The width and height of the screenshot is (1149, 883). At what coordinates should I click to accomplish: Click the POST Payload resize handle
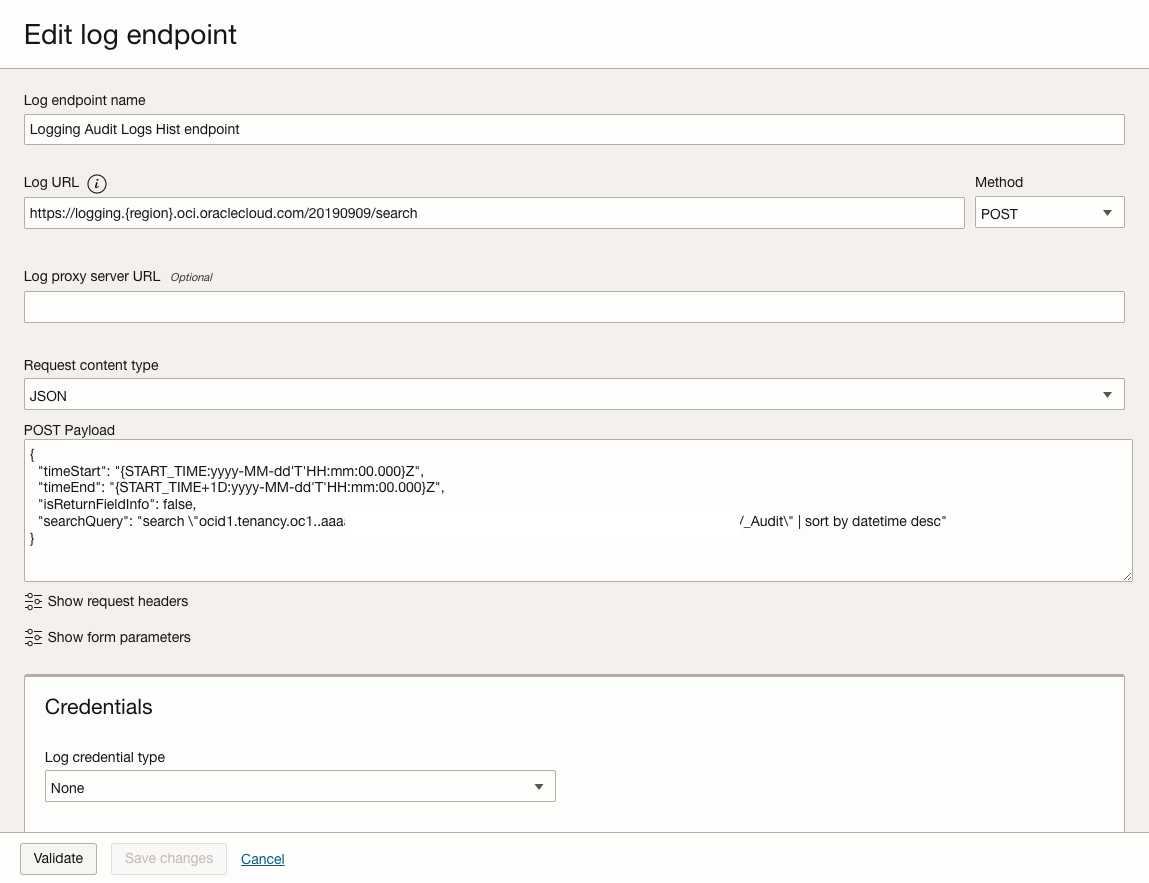pos(1128,574)
